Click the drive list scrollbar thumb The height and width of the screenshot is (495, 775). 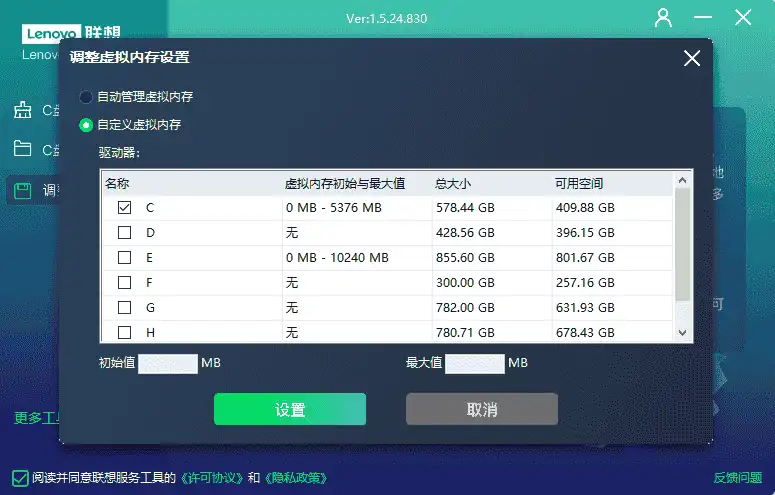click(x=683, y=244)
